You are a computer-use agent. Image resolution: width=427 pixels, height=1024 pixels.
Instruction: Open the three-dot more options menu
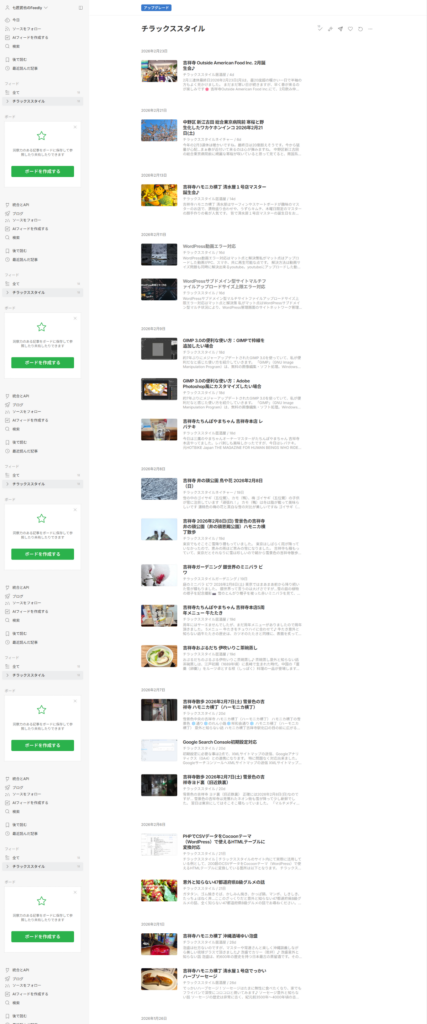click(x=370, y=29)
